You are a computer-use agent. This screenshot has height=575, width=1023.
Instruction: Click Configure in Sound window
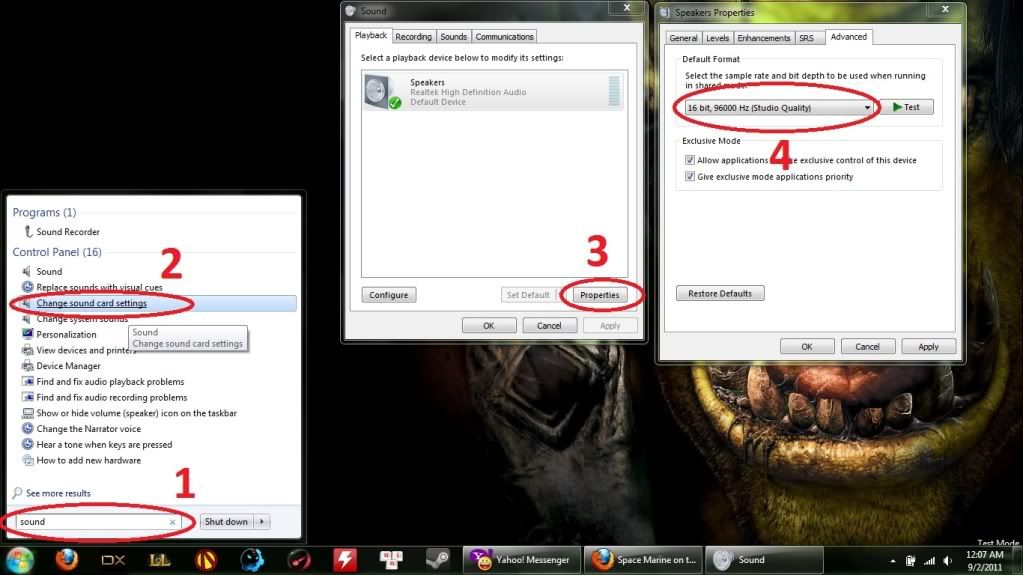click(388, 295)
